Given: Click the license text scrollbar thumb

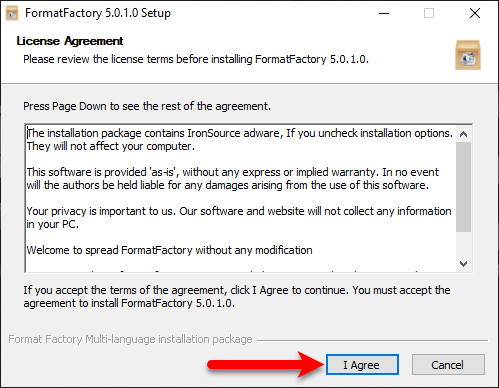Looking at the screenshot, I should tap(463, 187).
